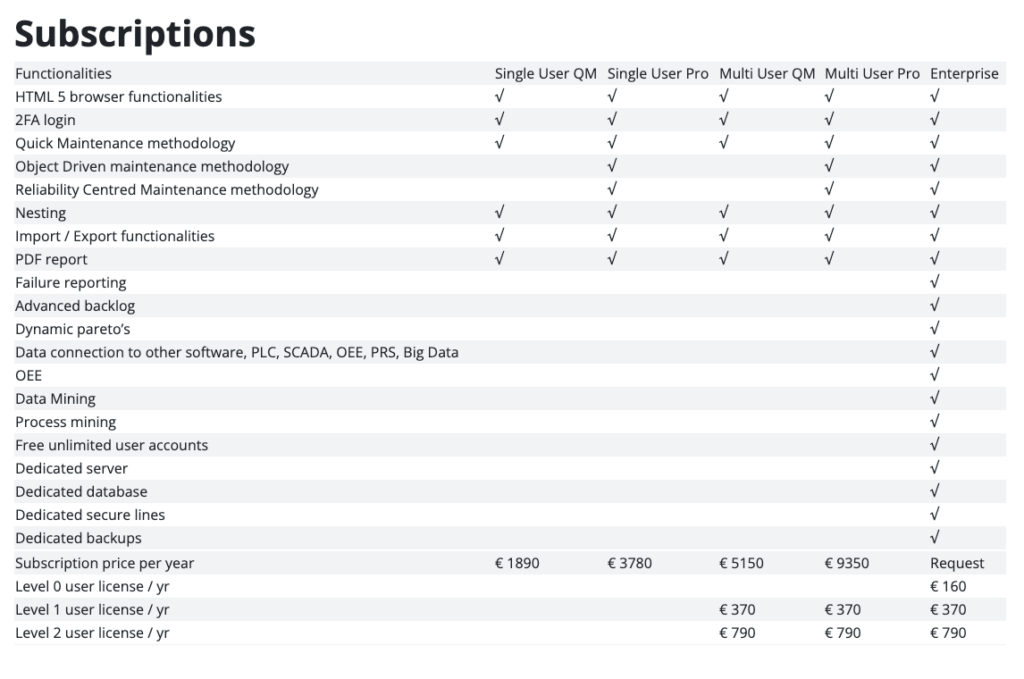Click the Enterprise 'Request' price cell
The height and width of the screenshot is (679, 1024).
(957, 563)
